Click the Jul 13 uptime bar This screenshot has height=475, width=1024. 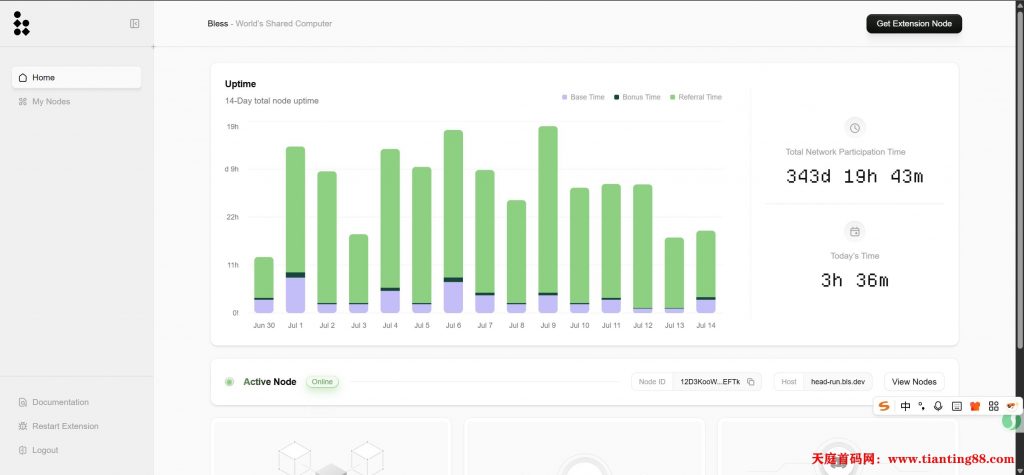tap(674, 275)
